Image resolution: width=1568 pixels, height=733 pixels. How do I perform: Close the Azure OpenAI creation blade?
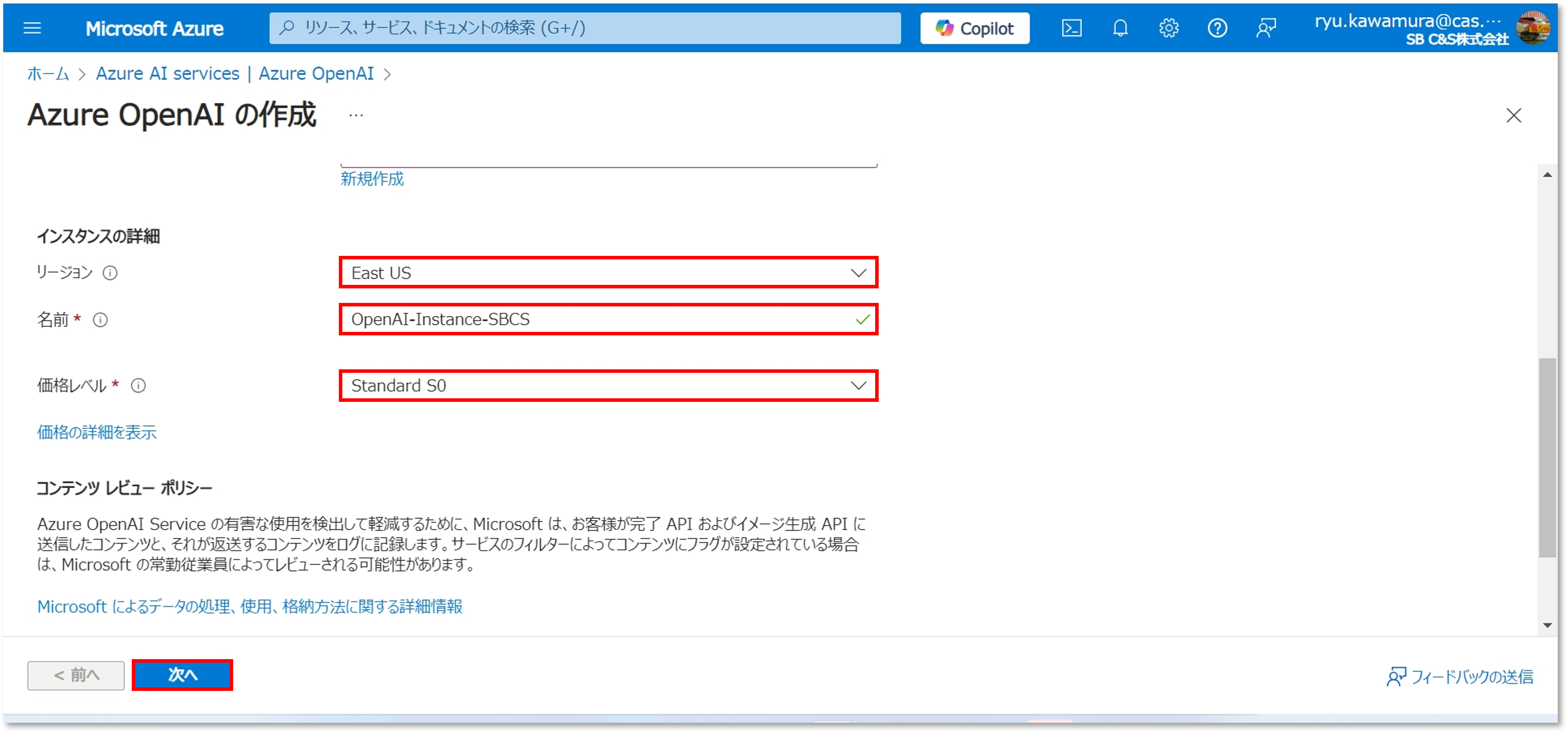(x=1513, y=115)
